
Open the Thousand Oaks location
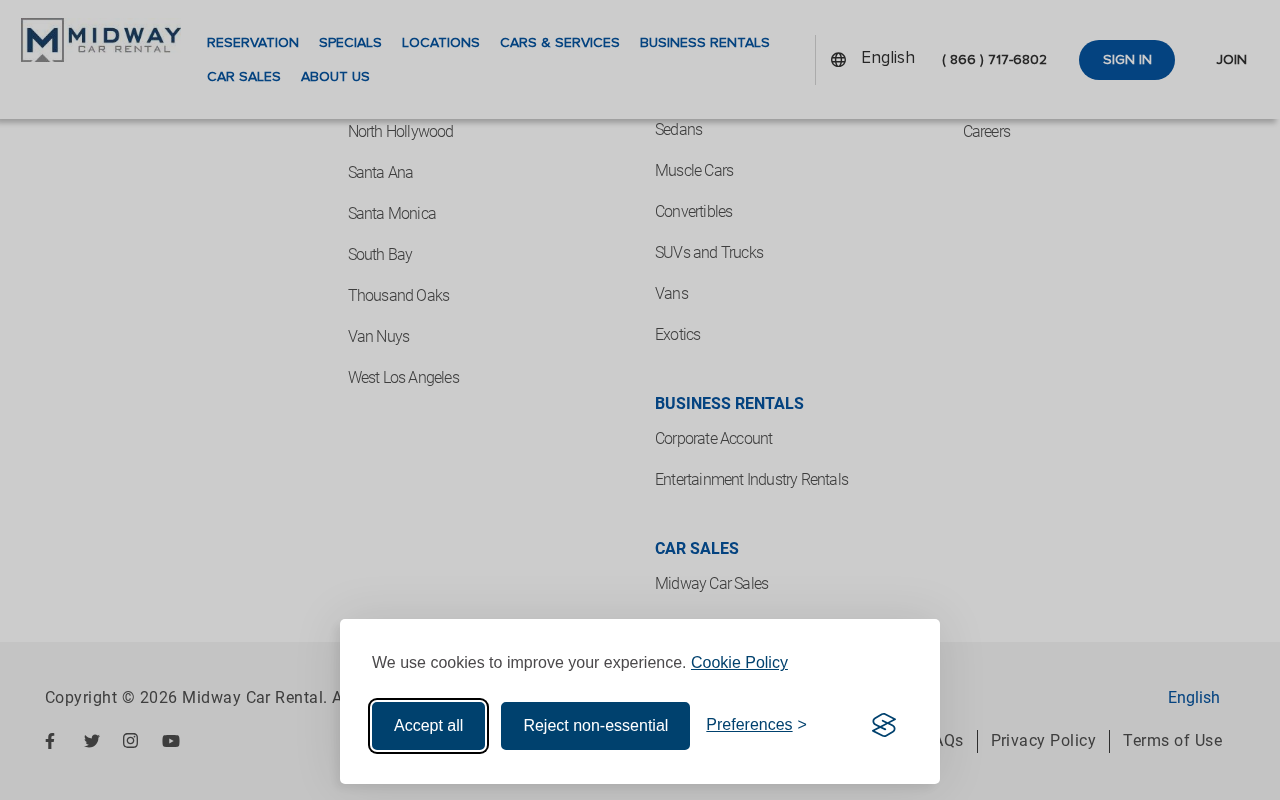coord(399,296)
